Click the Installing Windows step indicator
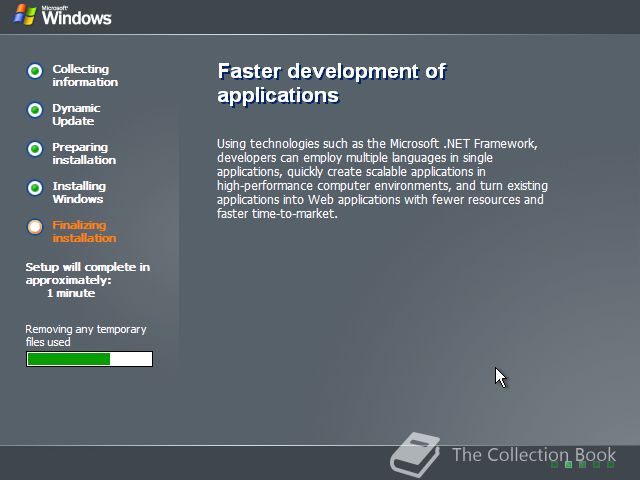 [x=35, y=188]
